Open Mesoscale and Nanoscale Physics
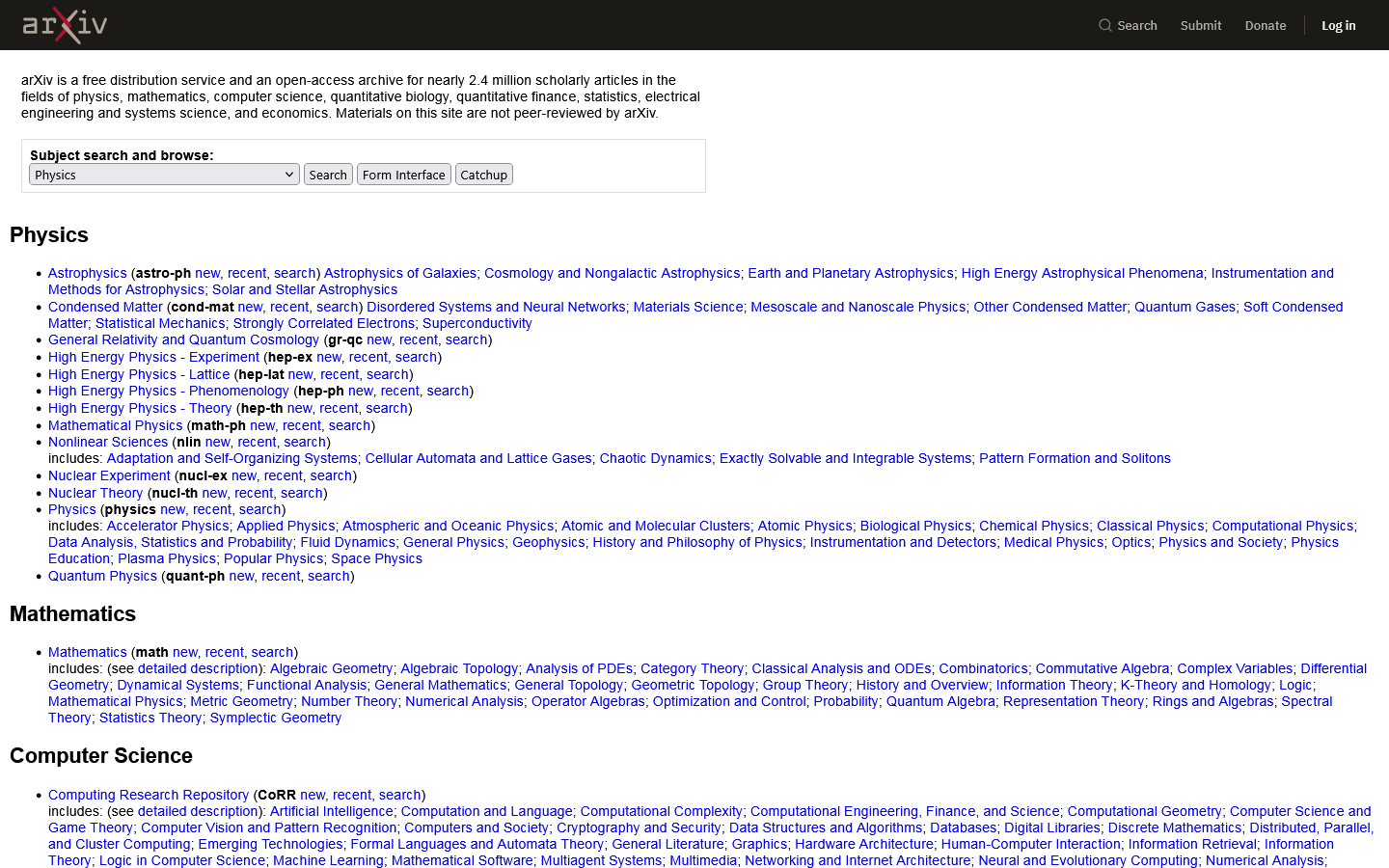 pos(858,307)
